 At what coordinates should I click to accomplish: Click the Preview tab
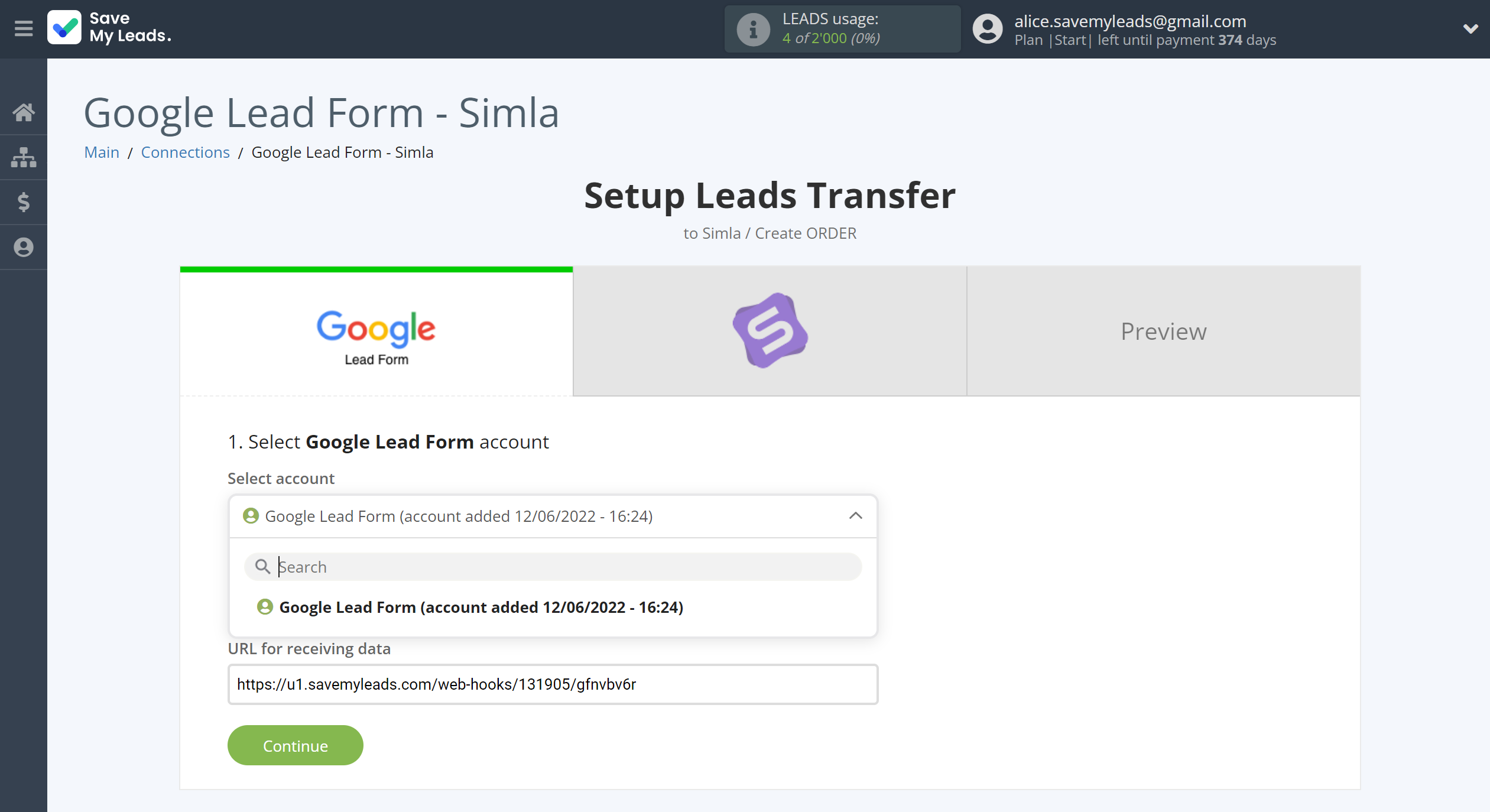[1163, 330]
